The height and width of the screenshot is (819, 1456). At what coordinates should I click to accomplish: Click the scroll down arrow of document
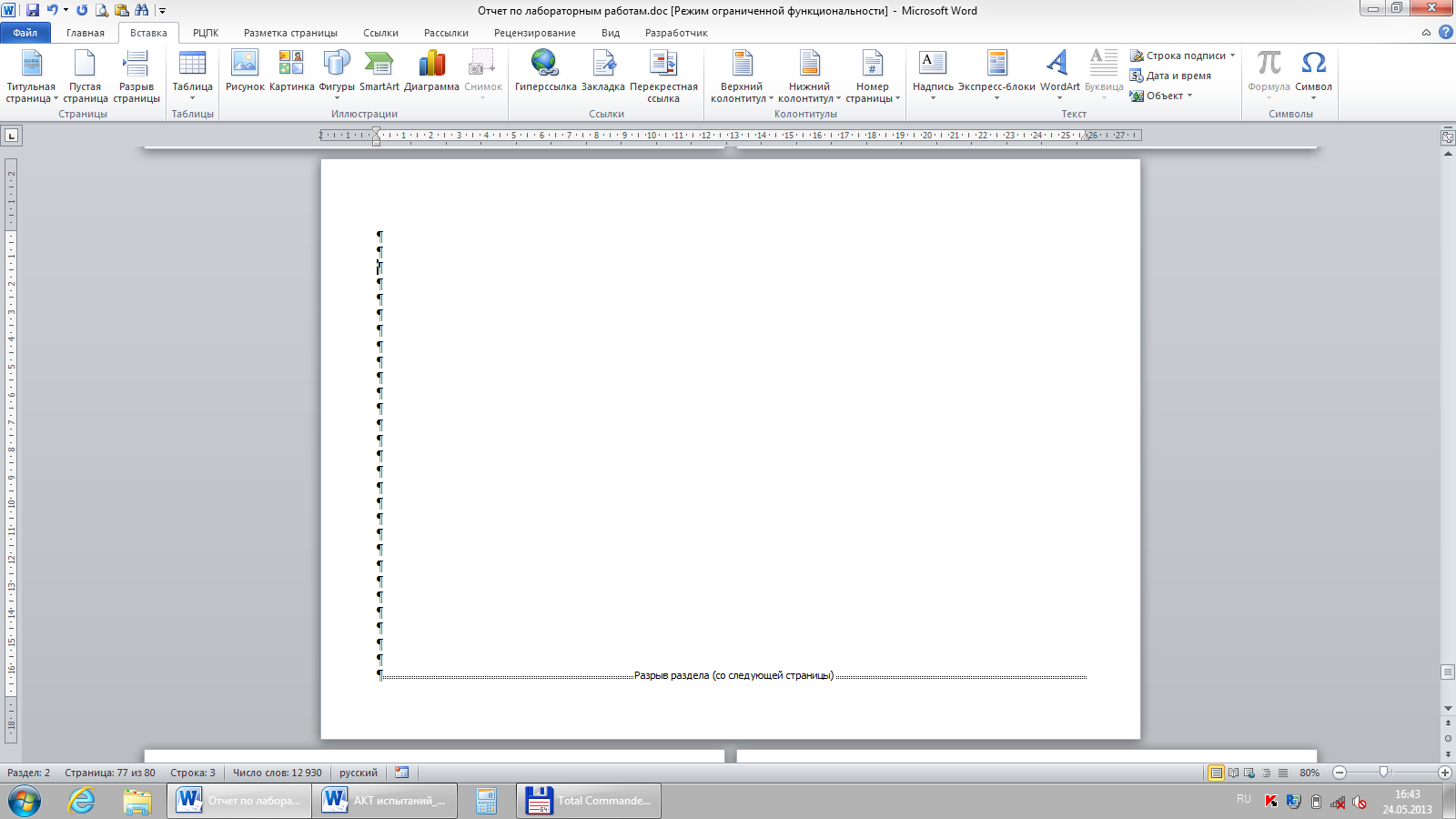pos(1448,708)
